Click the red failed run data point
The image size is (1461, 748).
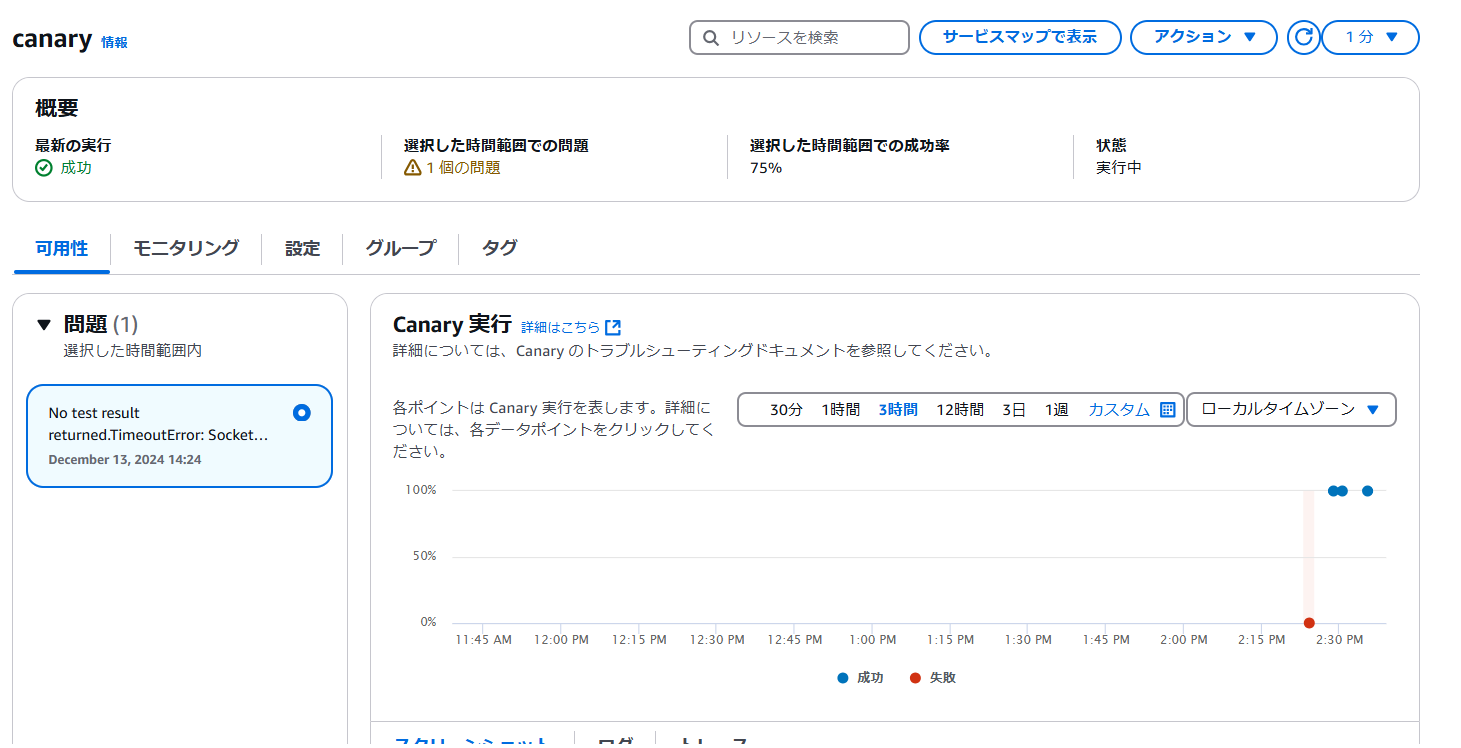coord(1309,623)
